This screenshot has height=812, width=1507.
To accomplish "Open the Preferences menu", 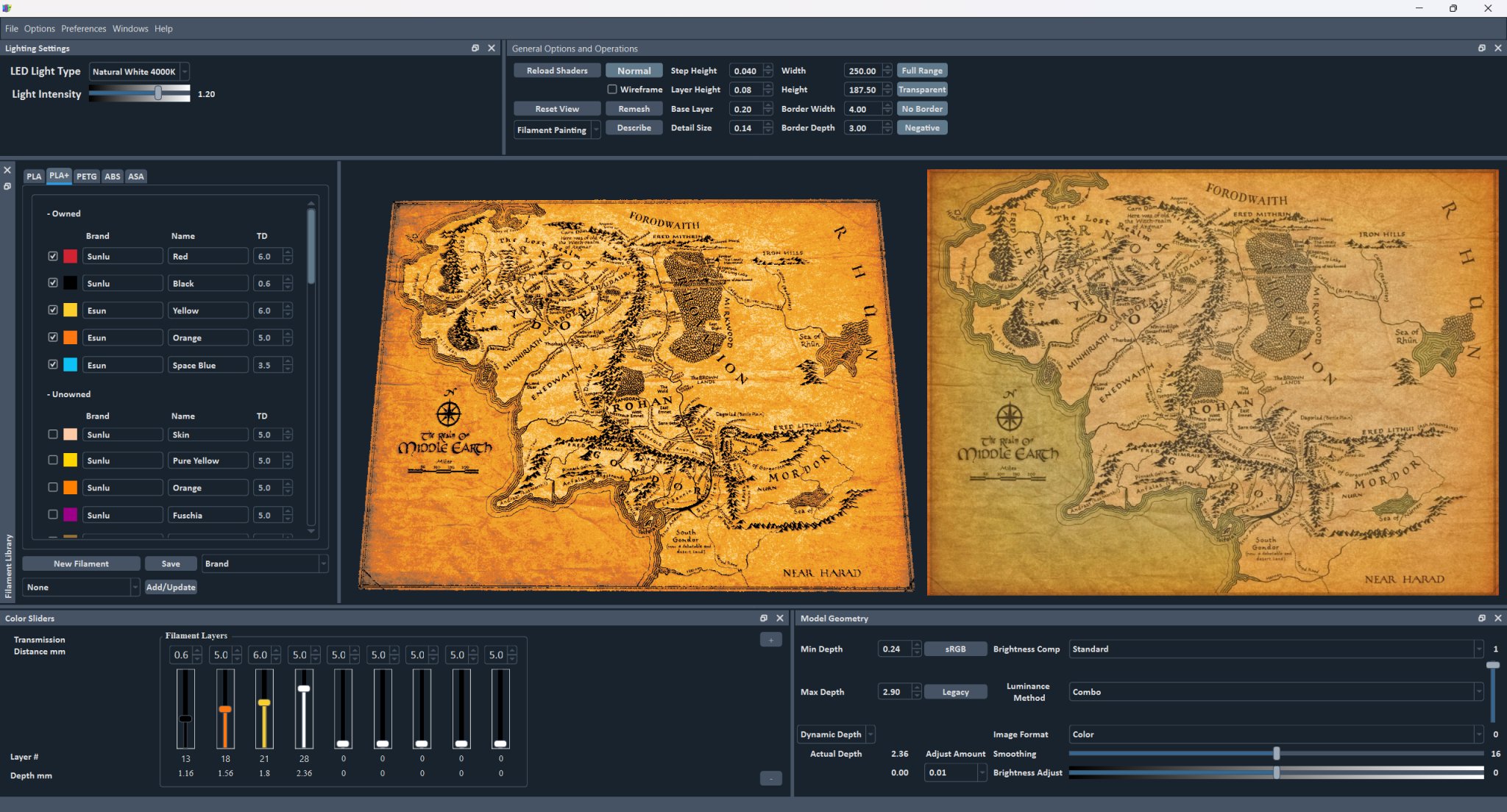I will 83,29.
